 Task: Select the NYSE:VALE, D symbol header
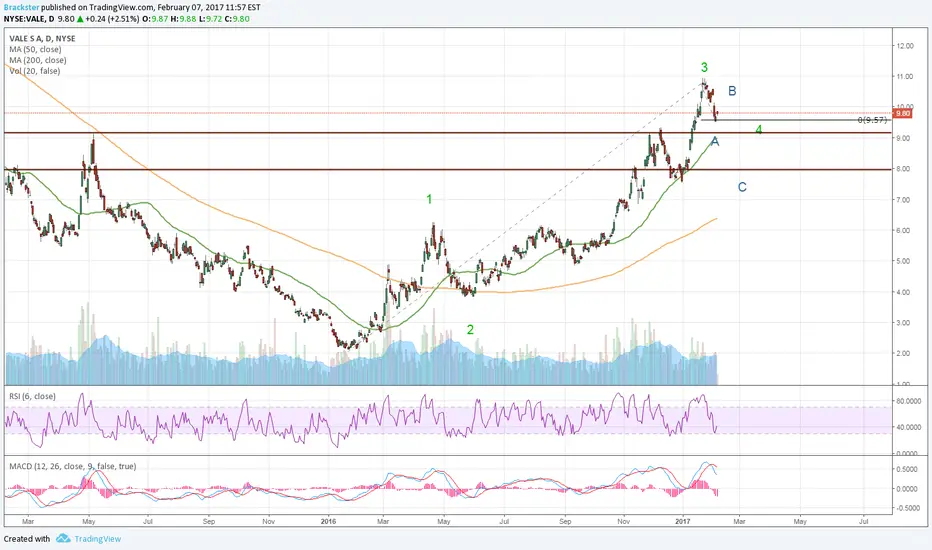[29, 19]
